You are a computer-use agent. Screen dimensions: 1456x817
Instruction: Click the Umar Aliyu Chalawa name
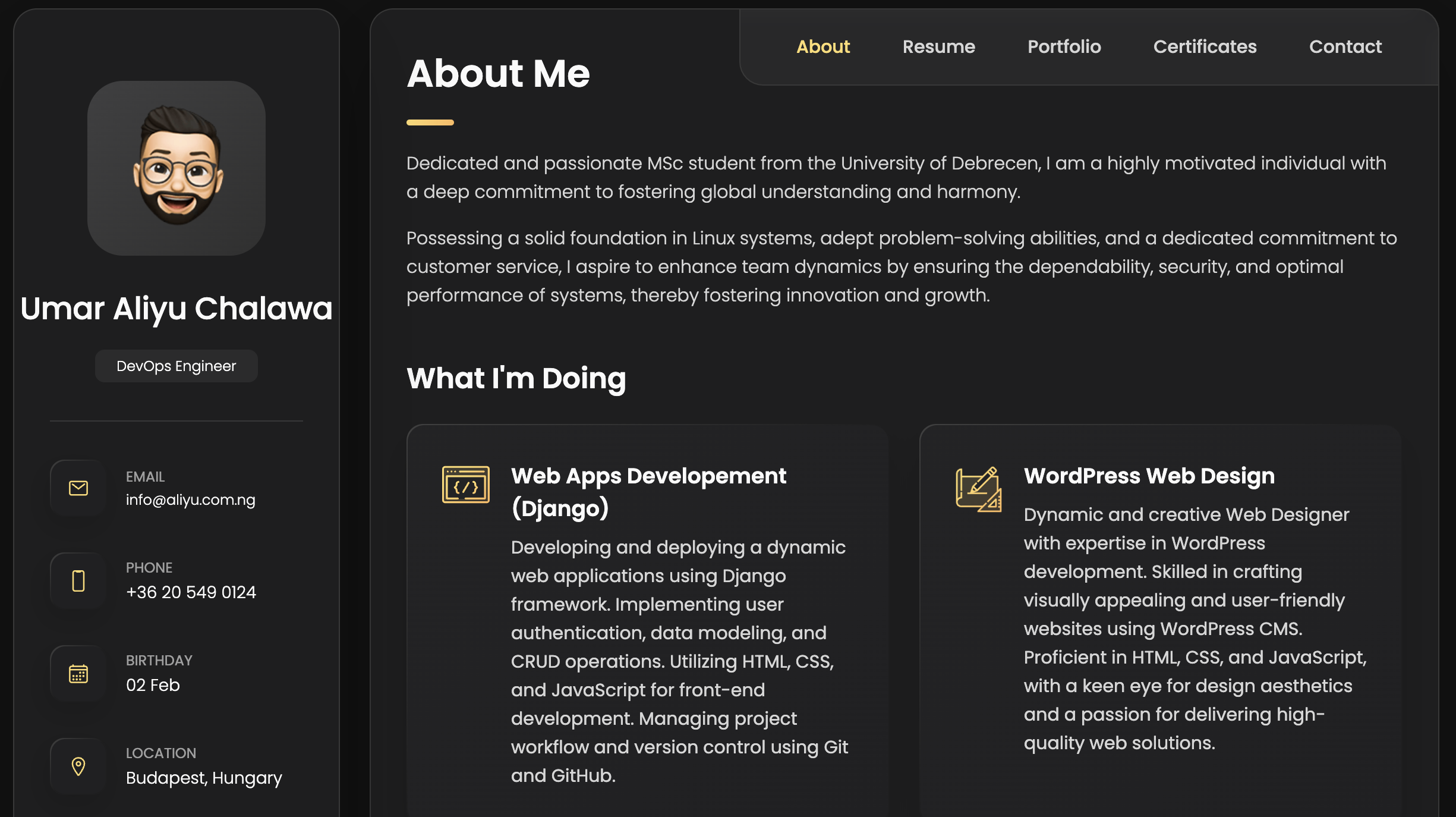(x=177, y=309)
